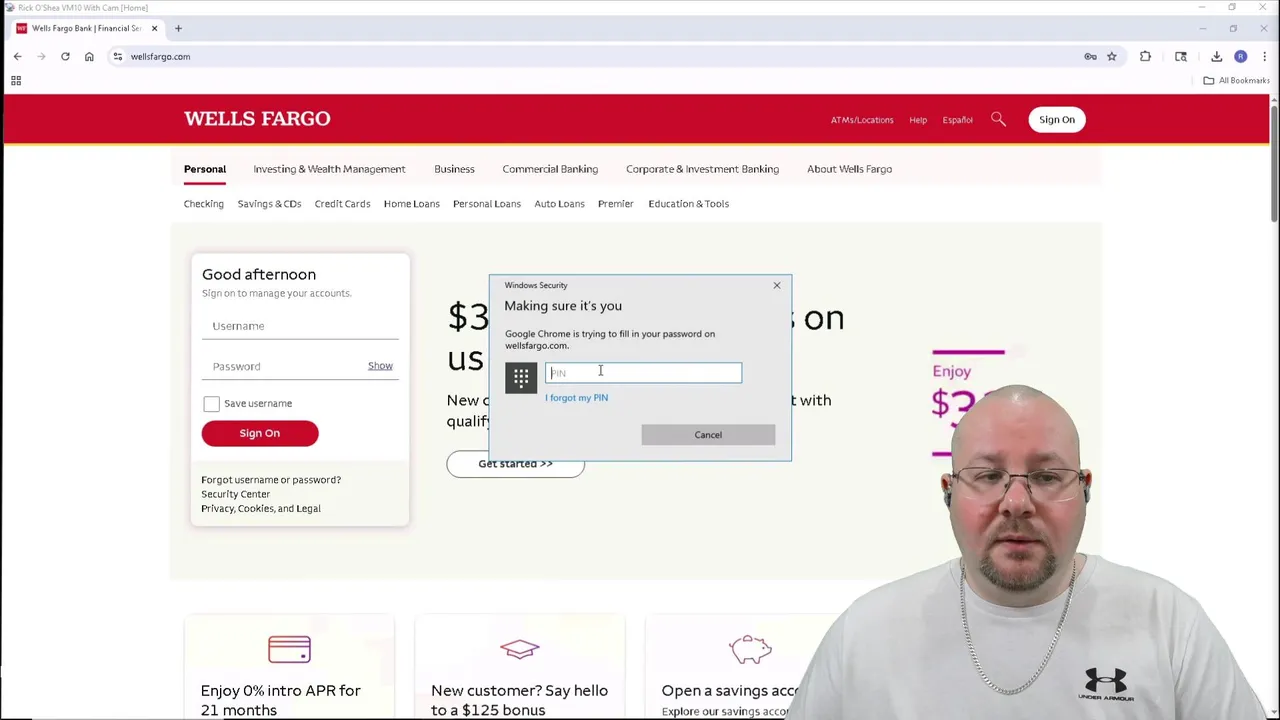Open a new browser tab
The image size is (1280, 720).
click(x=178, y=28)
